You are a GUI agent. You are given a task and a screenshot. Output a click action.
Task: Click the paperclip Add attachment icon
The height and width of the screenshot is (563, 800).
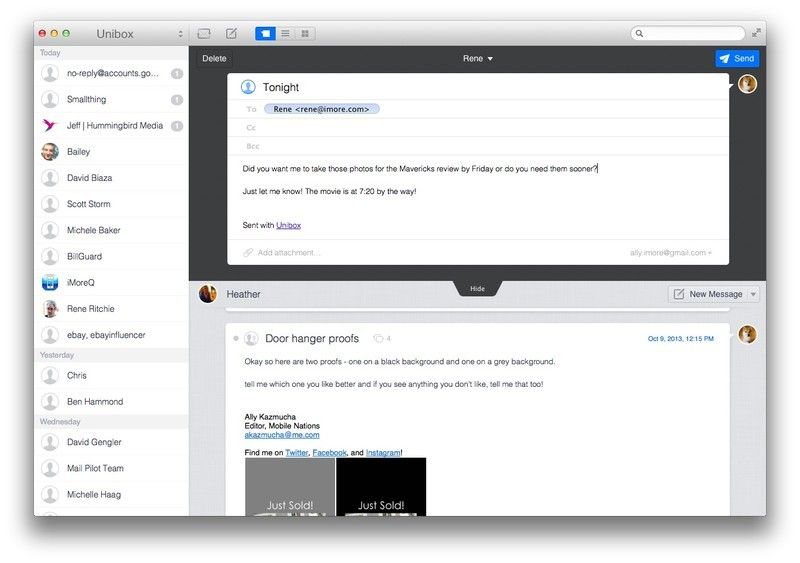click(248, 253)
